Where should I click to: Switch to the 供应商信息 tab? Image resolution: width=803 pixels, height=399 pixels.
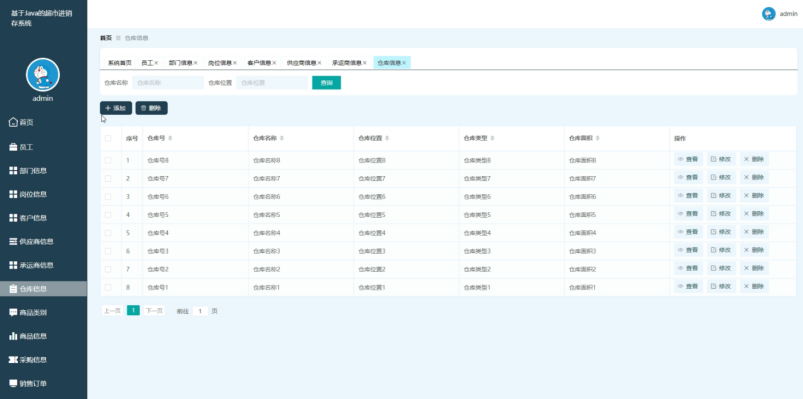pyautogui.click(x=301, y=63)
